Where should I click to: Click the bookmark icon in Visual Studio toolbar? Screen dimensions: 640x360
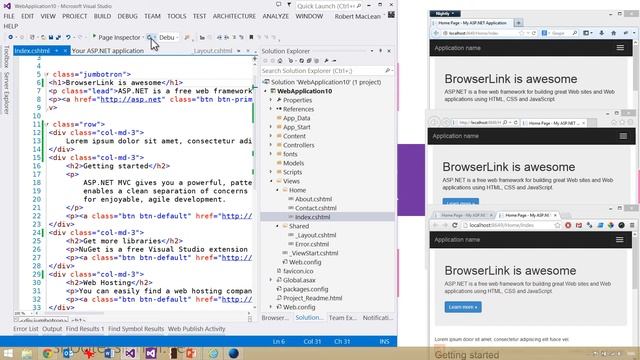click(251, 37)
